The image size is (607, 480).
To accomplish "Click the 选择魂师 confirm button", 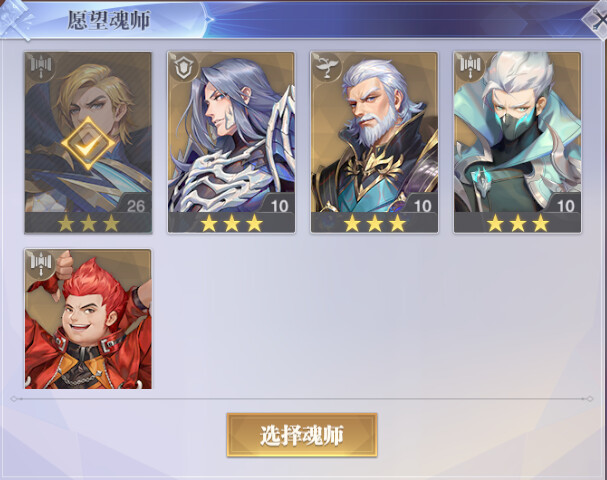I will tap(302, 435).
